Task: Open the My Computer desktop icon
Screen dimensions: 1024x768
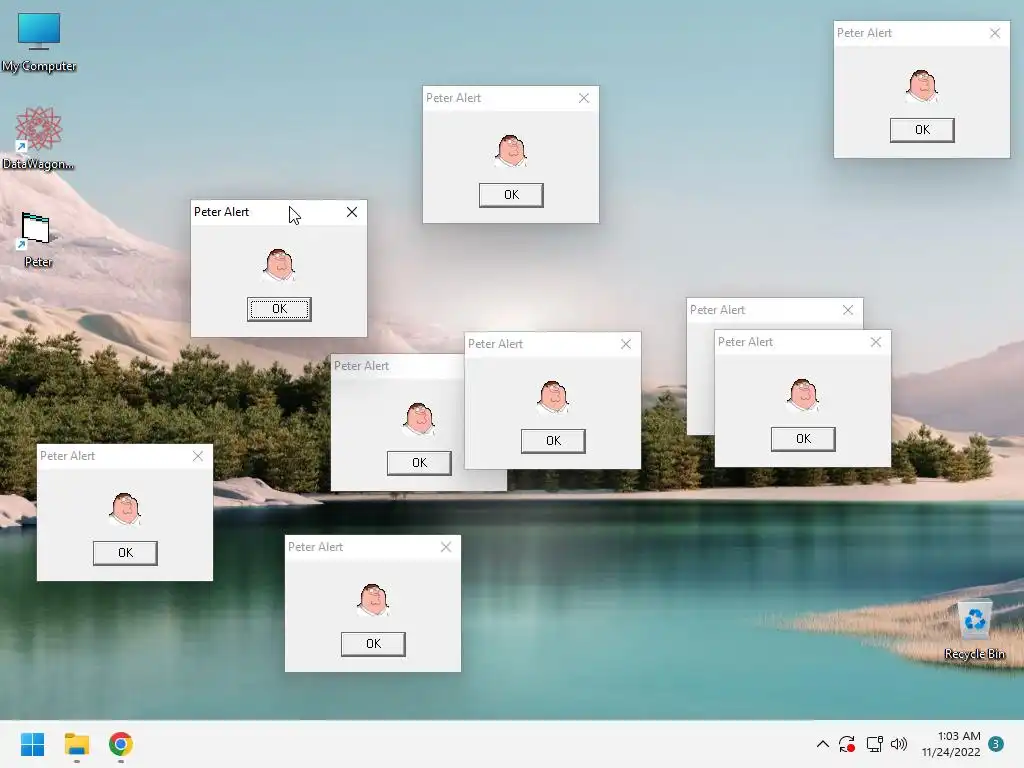Action: (x=39, y=42)
